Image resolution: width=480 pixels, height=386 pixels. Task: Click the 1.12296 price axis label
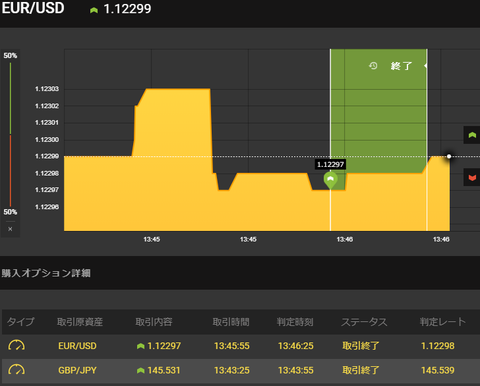(47, 207)
